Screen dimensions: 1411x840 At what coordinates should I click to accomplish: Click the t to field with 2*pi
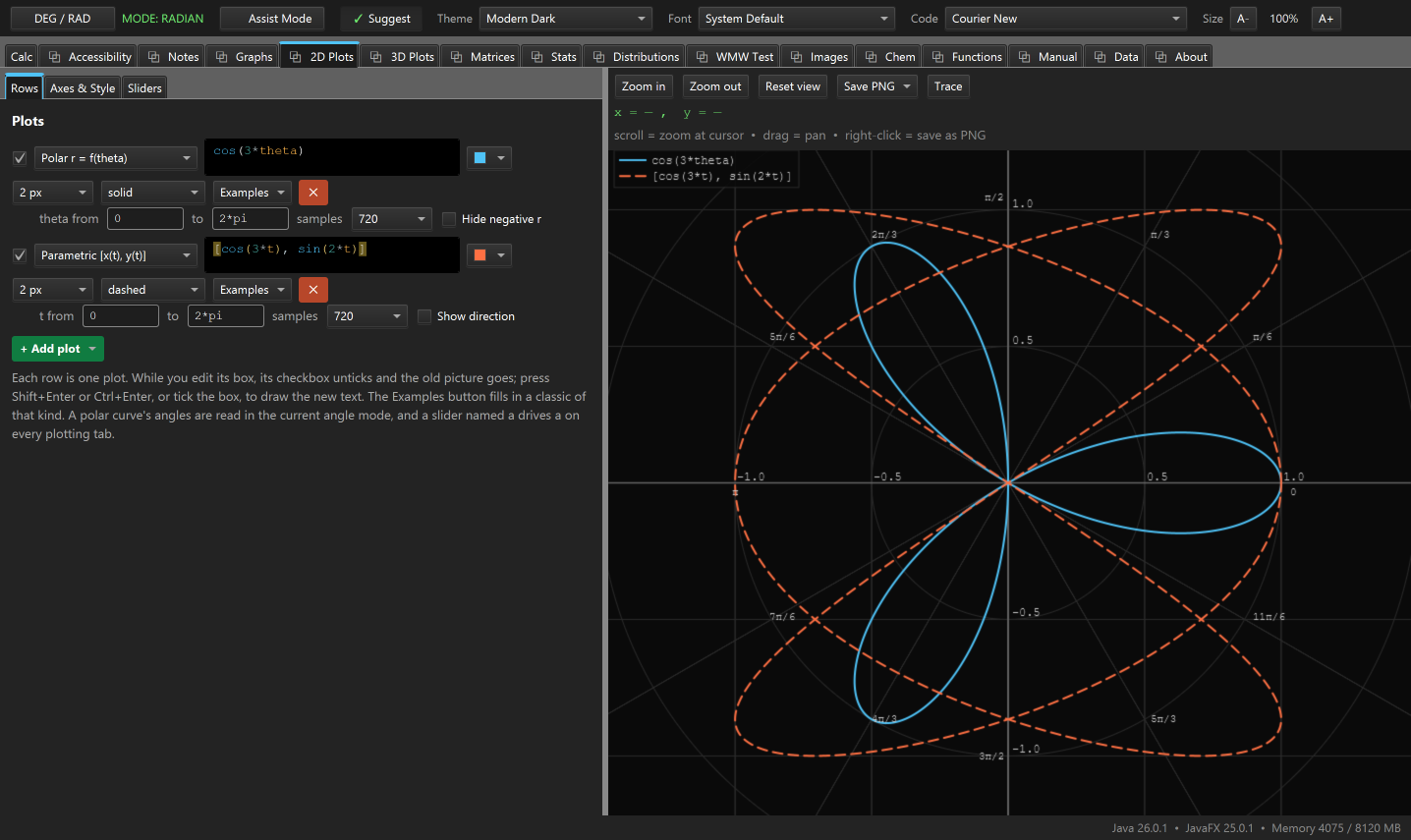[226, 316]
